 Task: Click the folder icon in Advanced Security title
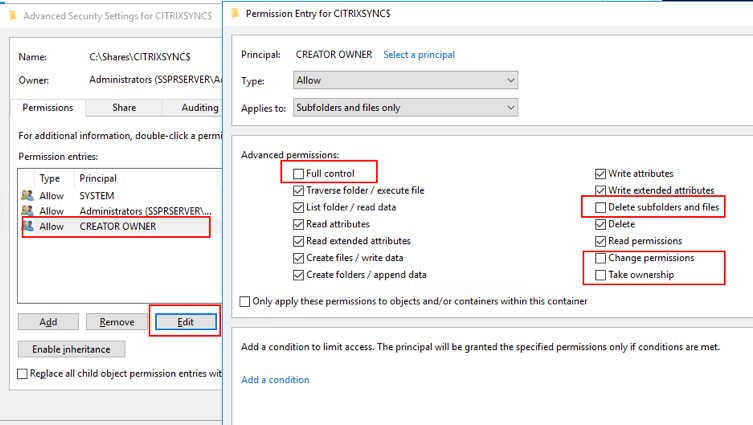tap(11, 16)
